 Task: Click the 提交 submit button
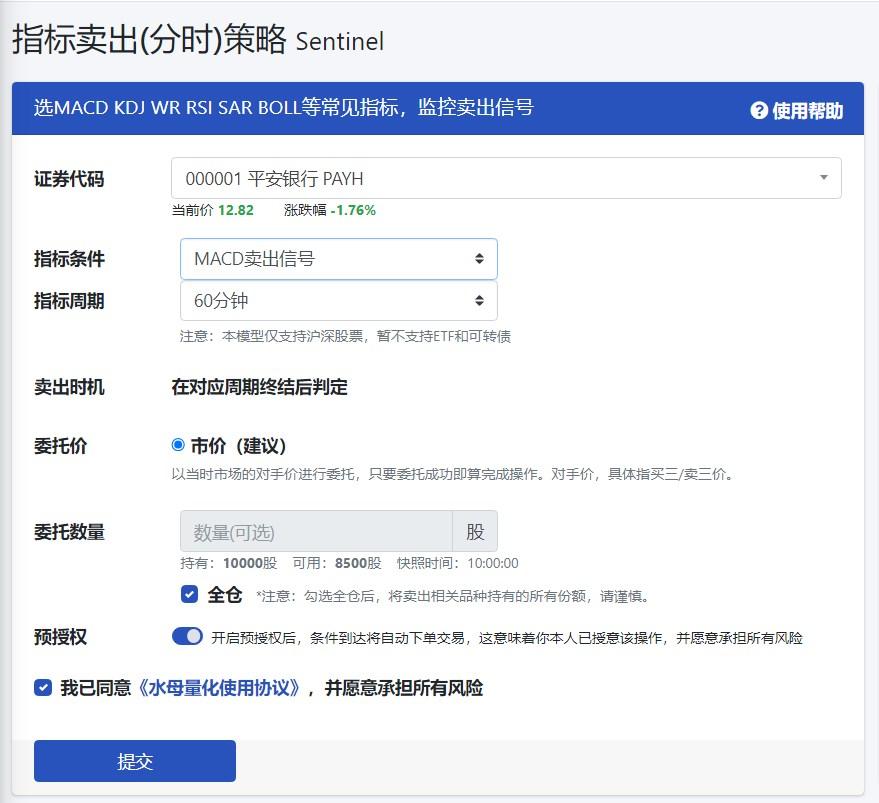(x=135, y=760)
